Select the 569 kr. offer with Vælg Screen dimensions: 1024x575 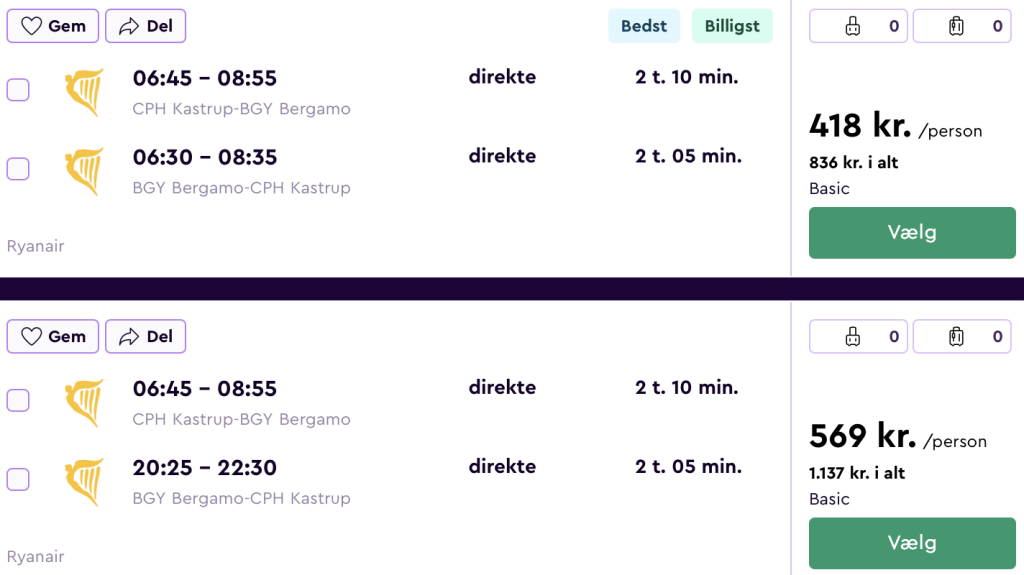[x=912, y=543]
